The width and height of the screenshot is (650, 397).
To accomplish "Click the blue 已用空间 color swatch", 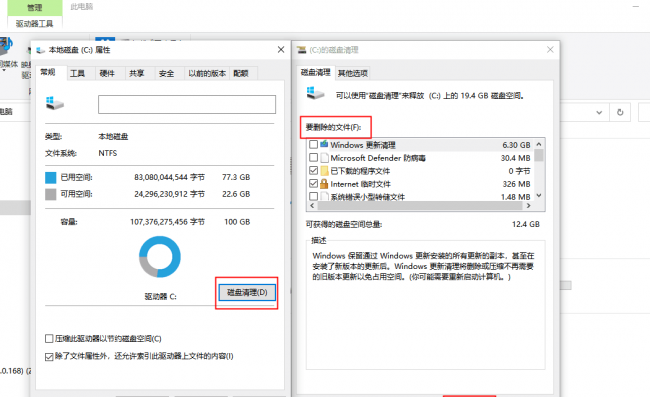I will tap(51, 178).
